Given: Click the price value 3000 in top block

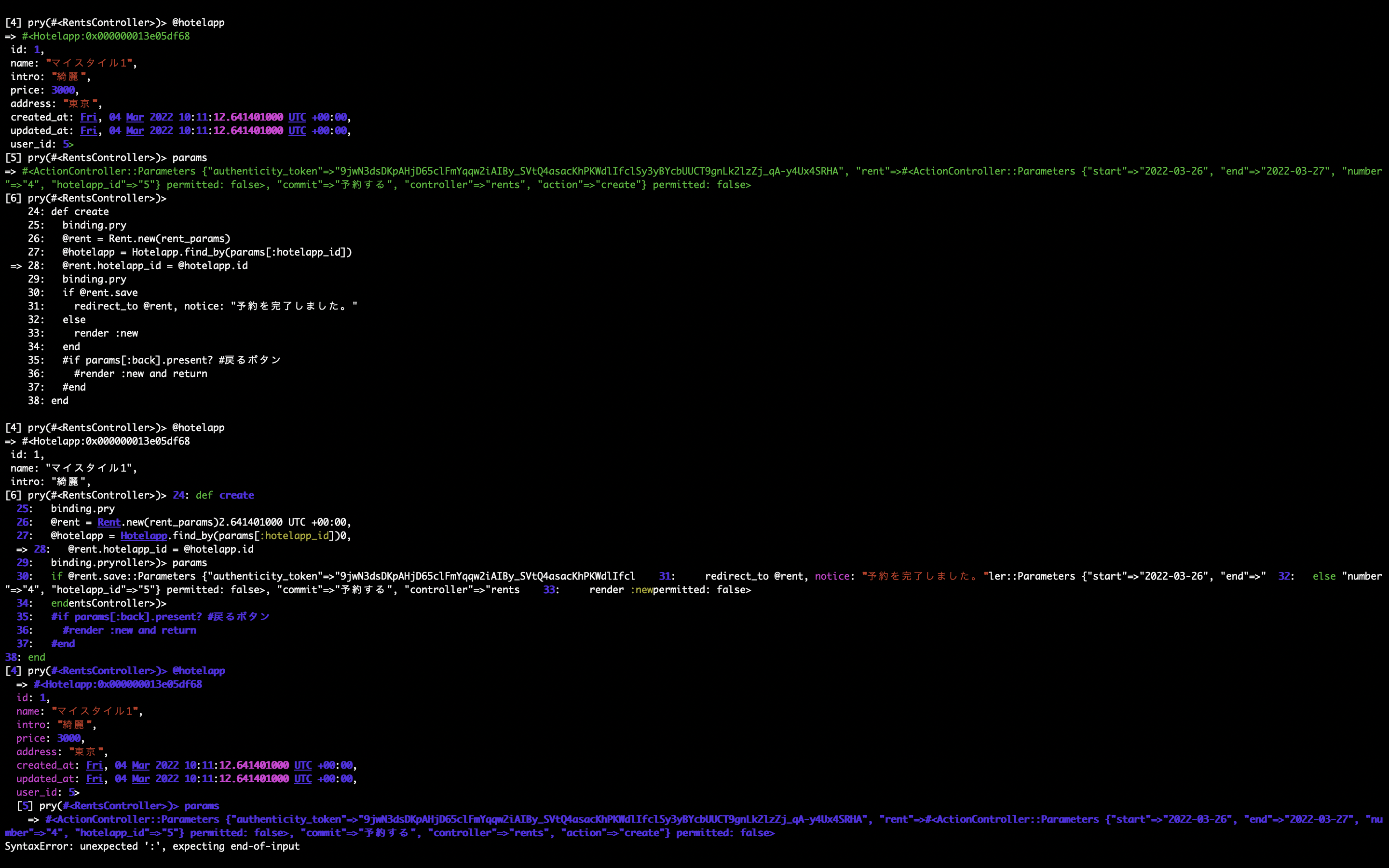Looking at the screenshot, I should click(63, 90).
